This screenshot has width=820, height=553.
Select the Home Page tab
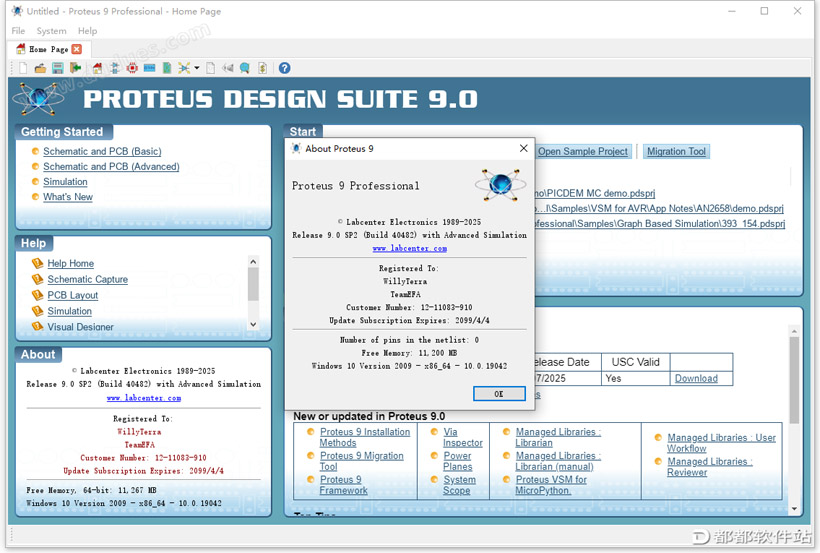pyautogui.click(x=49, y=49)
